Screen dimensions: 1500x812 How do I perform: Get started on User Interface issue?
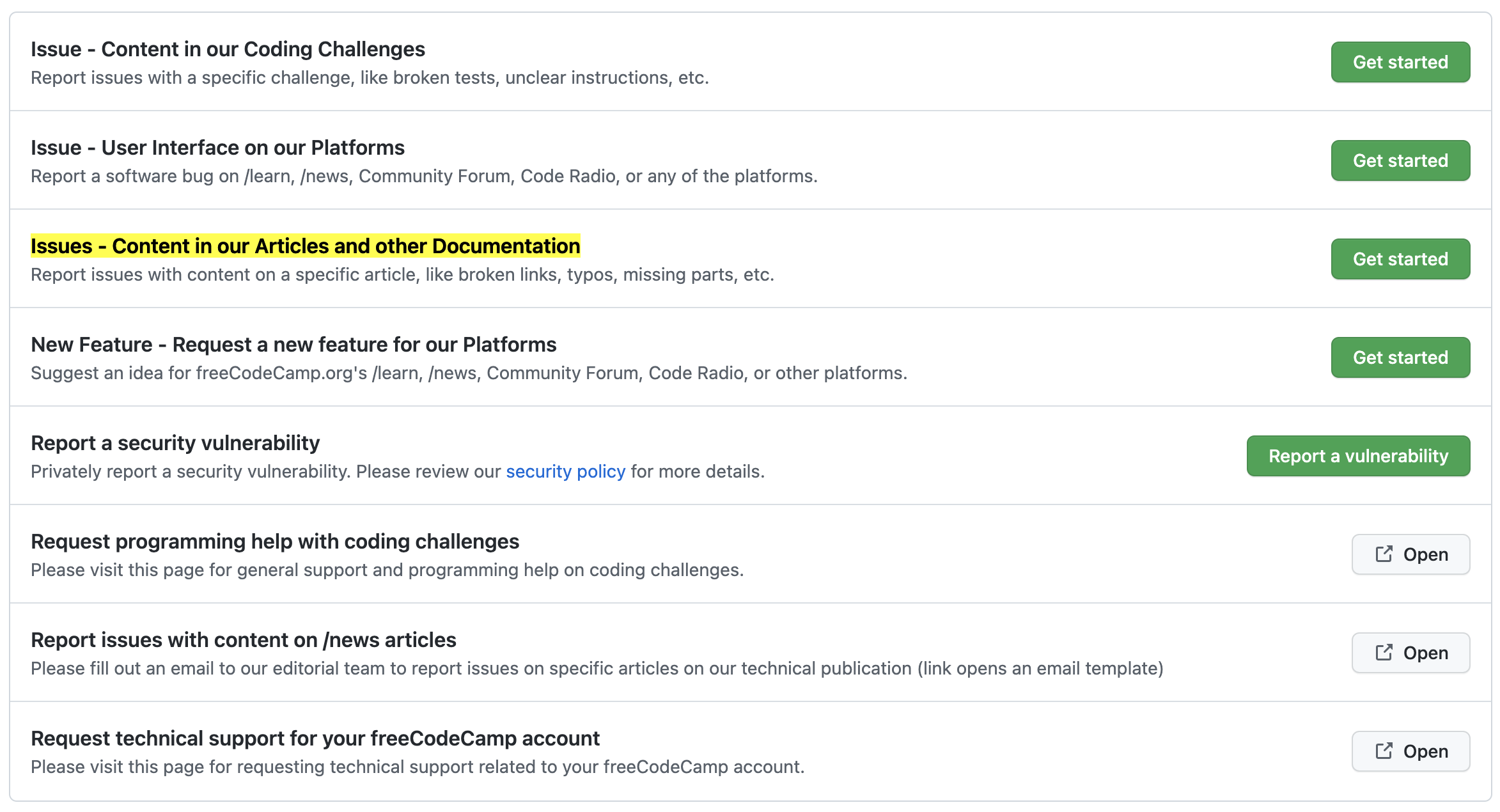point(1400,160)
